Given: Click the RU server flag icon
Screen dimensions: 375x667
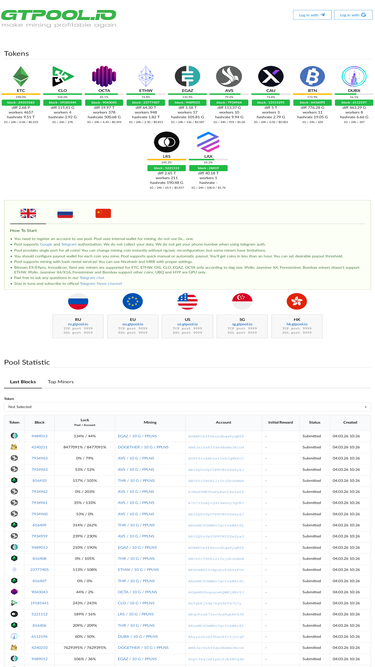Looking at the screenshot, I should tap(78, 301).
